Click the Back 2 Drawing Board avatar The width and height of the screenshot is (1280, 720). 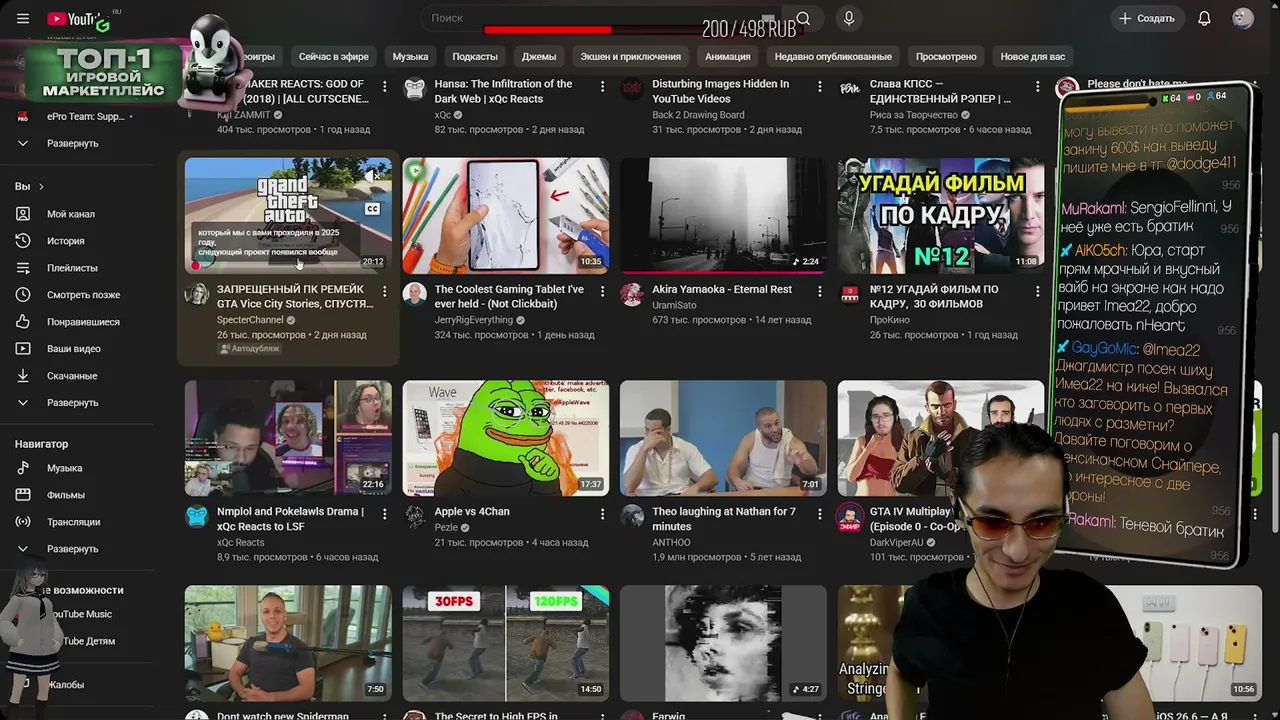pos(632,88)
